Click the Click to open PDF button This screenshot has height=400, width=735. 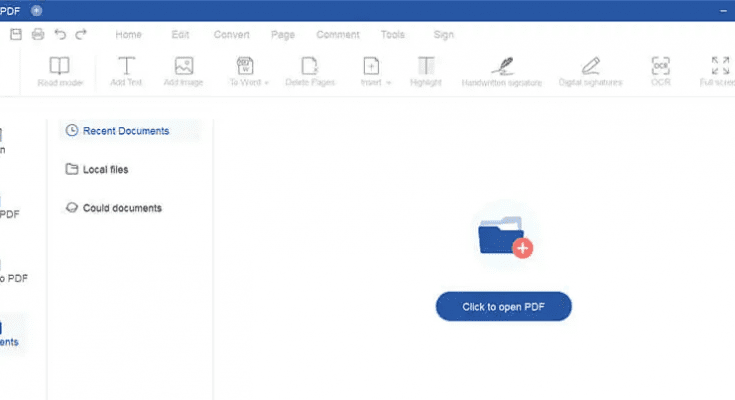tap(503, 307)
